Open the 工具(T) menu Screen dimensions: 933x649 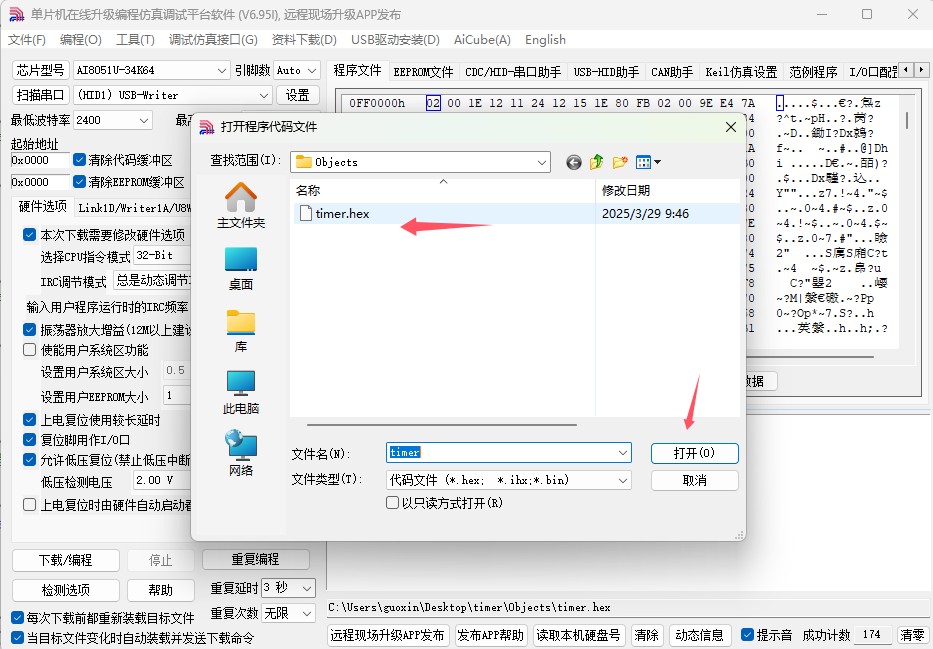[135, 40]
